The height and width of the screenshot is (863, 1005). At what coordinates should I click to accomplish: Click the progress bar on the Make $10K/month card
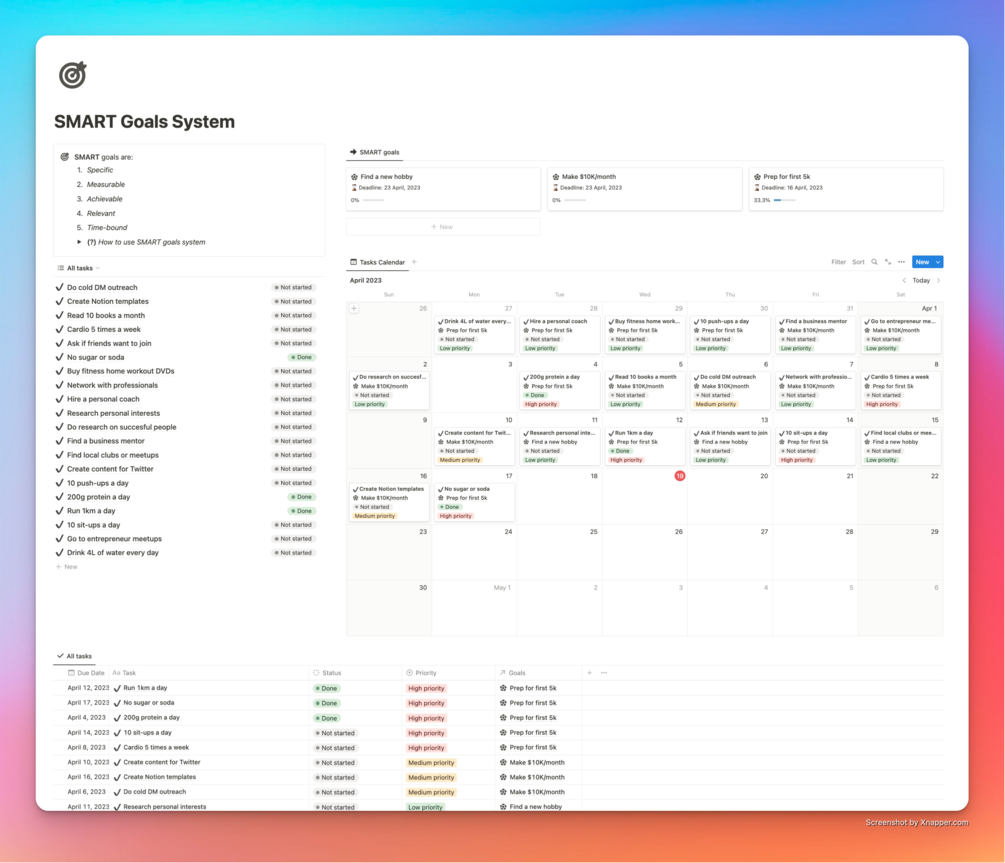[575, 200]
